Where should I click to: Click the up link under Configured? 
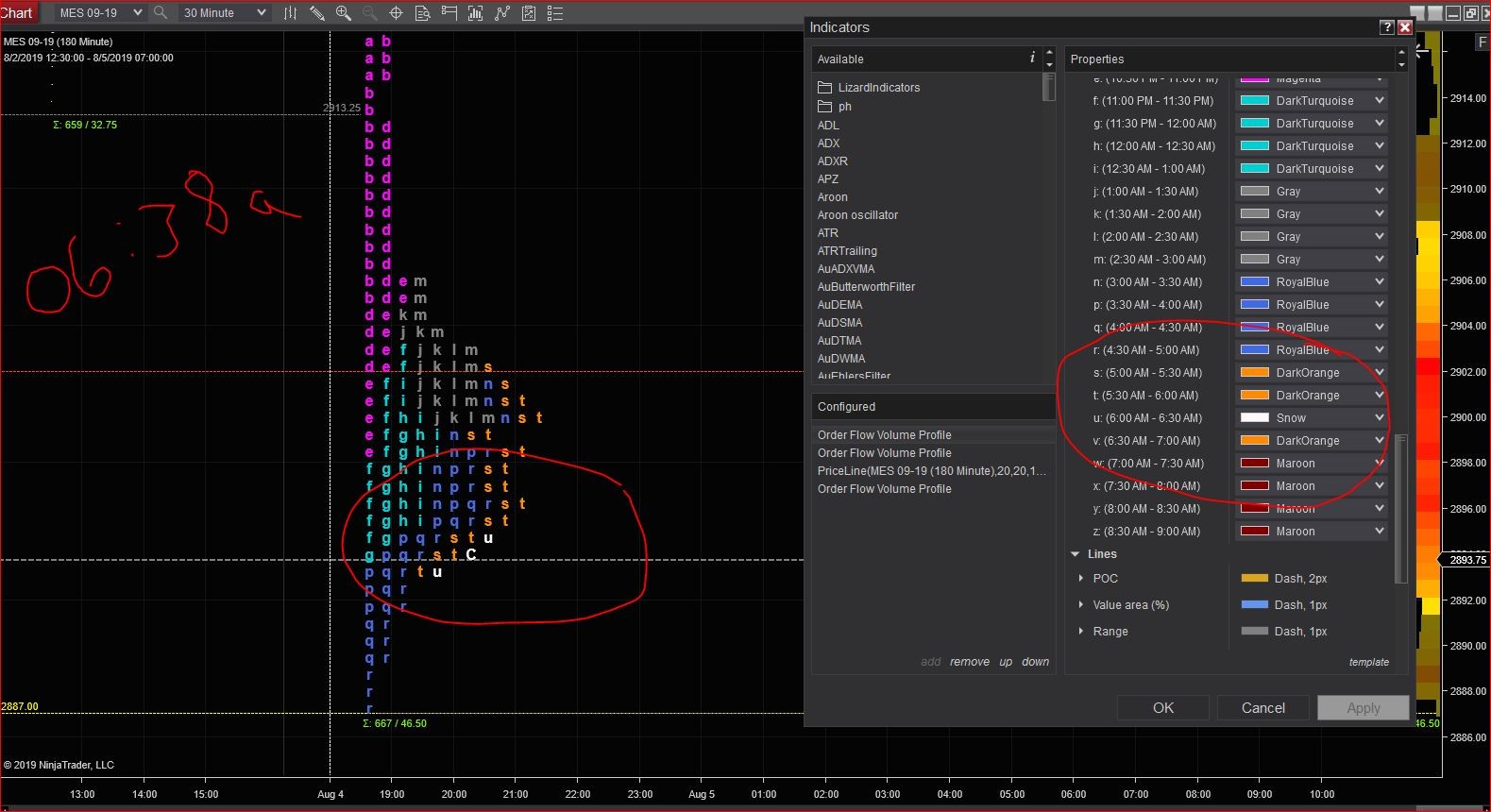(1006, 662)
